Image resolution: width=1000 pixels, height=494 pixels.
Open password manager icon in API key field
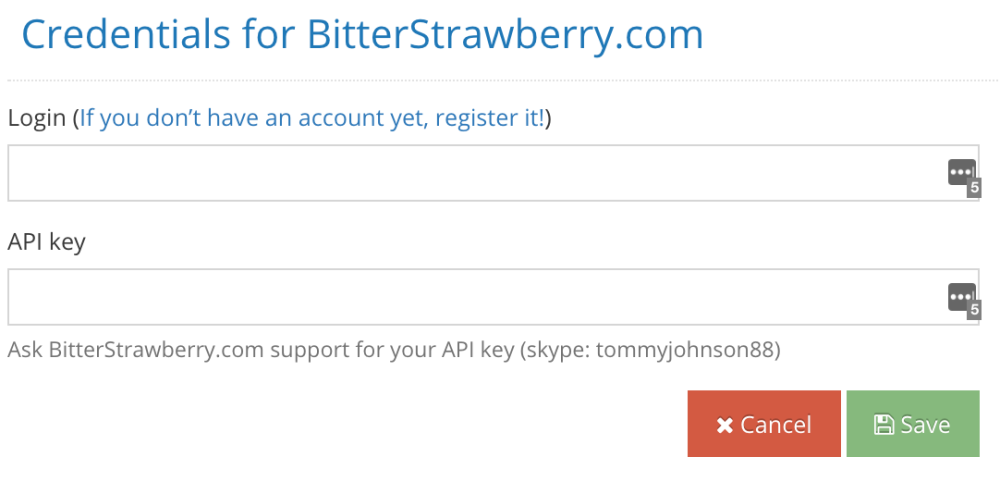(962, 297)
